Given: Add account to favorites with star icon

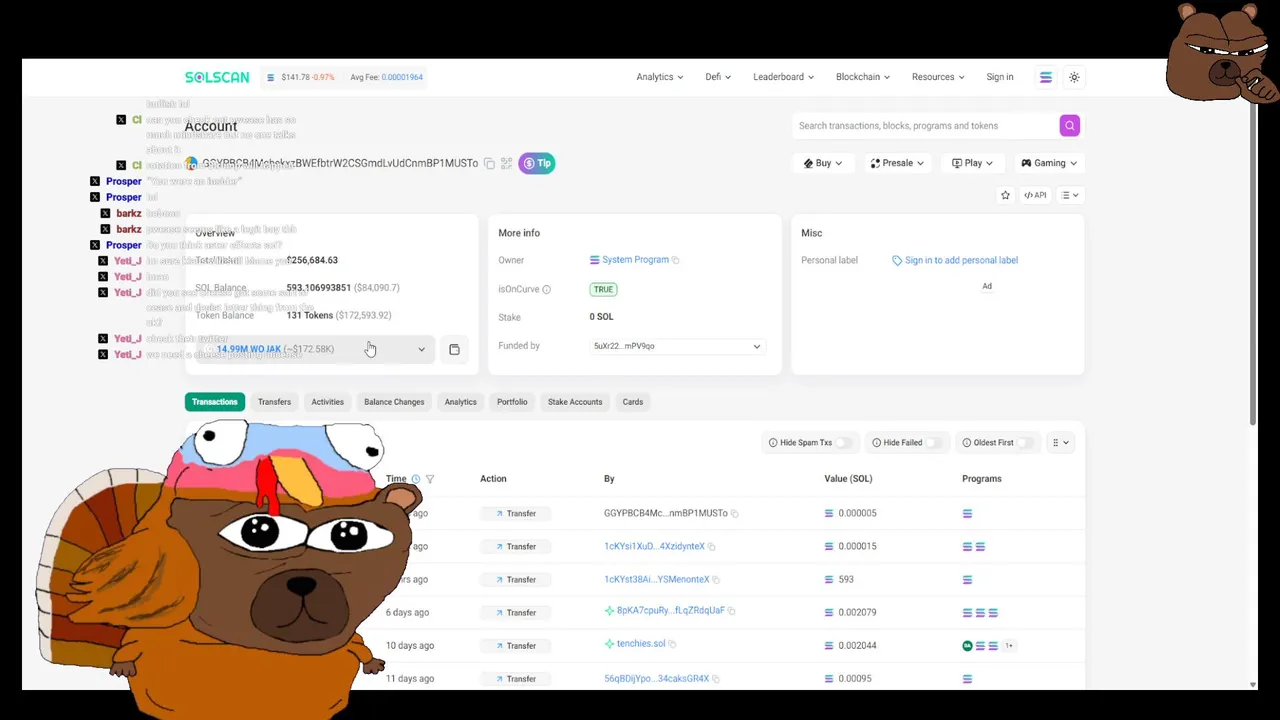Looking at the screenshot, I should click(1005, 195).
